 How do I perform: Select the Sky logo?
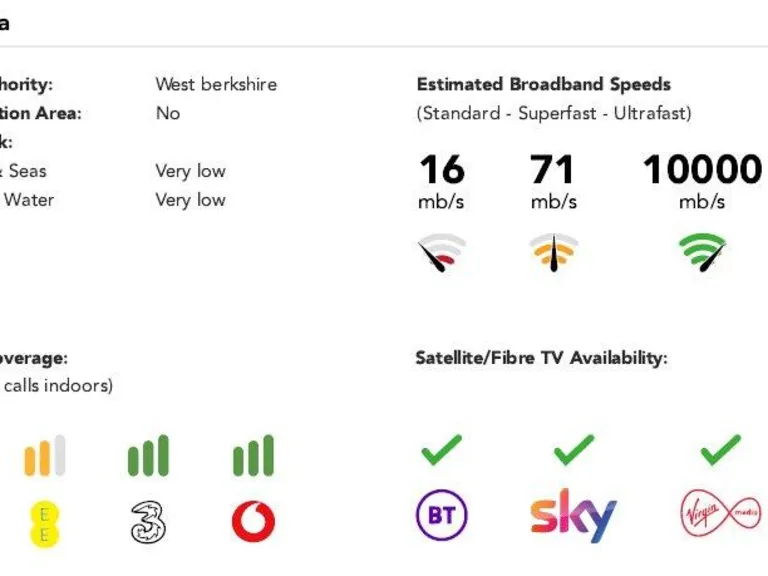[x=572, y=515]
